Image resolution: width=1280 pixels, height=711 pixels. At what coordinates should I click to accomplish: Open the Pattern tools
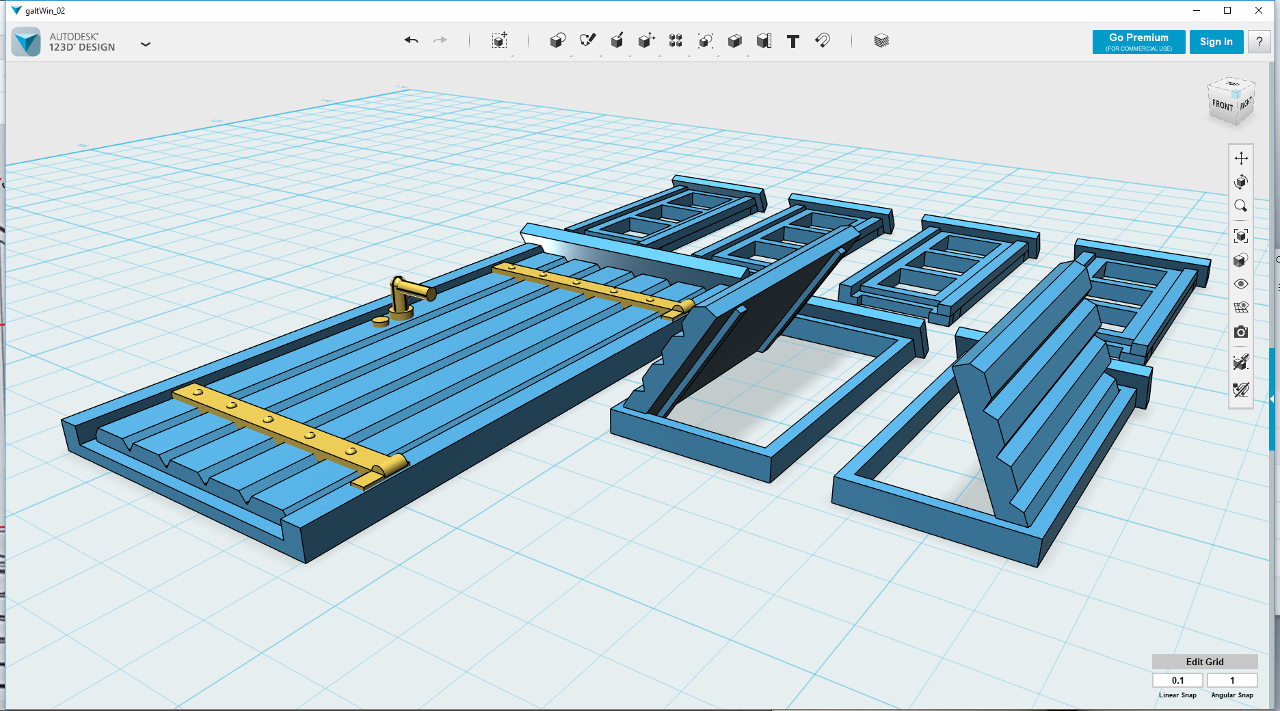coord(676,41)
